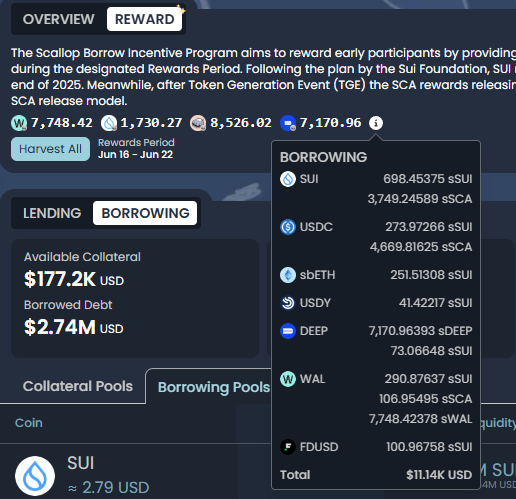
Task: Click SUI icon in borrowing tooltip
Action: click(x=288, y=179)
